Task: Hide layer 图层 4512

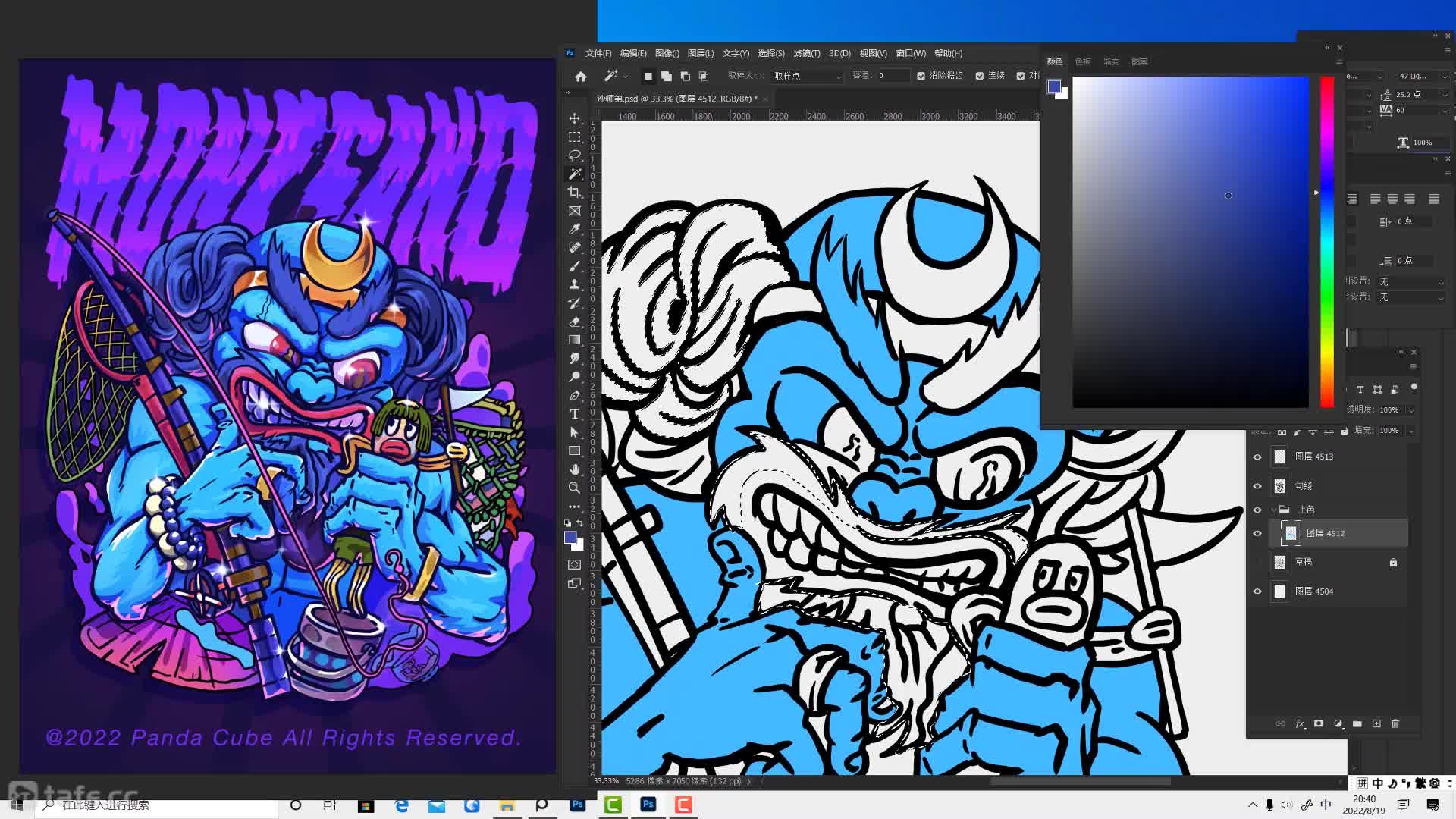Action: [1257, 533]
